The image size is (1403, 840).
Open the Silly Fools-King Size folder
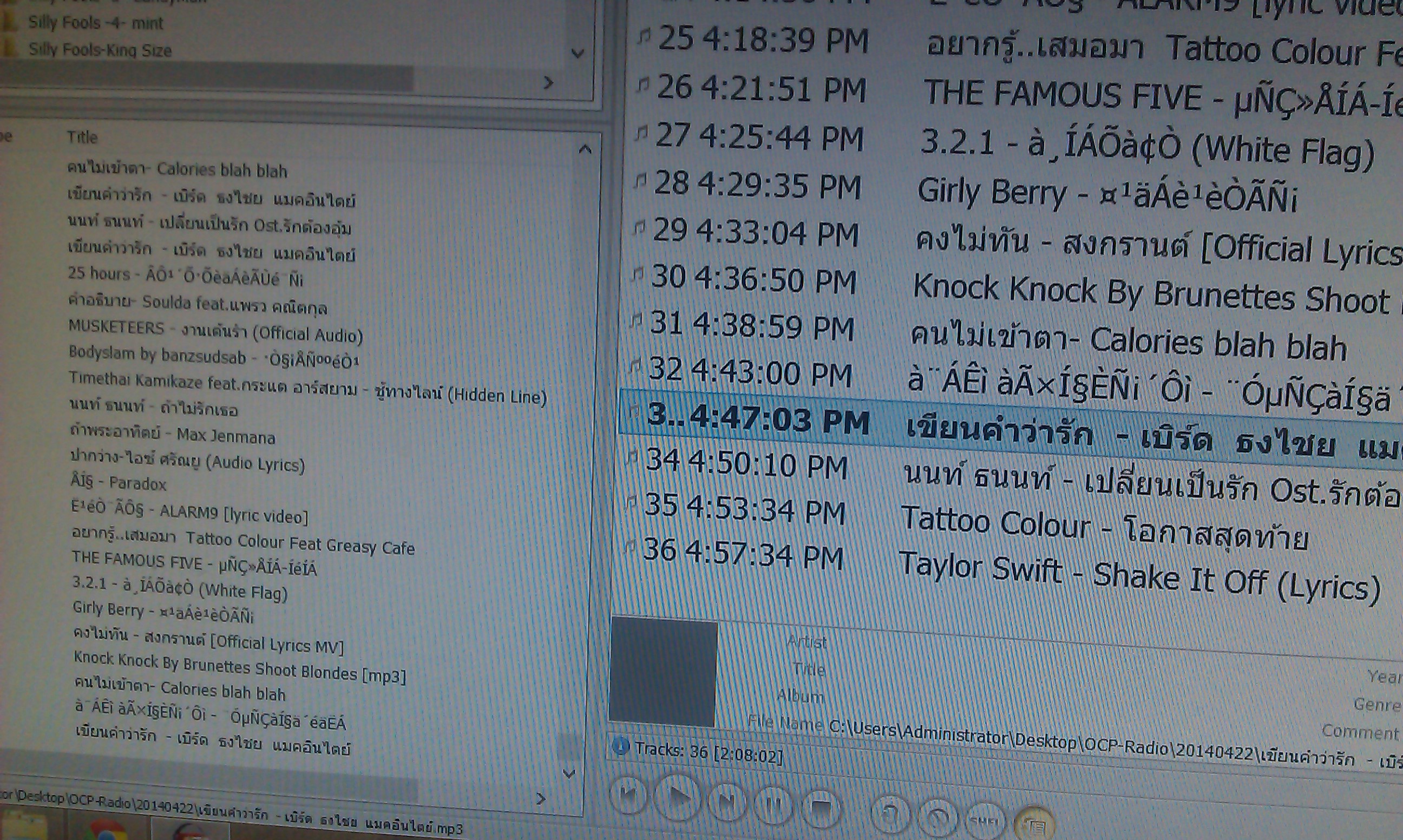[x=100, y=50]
